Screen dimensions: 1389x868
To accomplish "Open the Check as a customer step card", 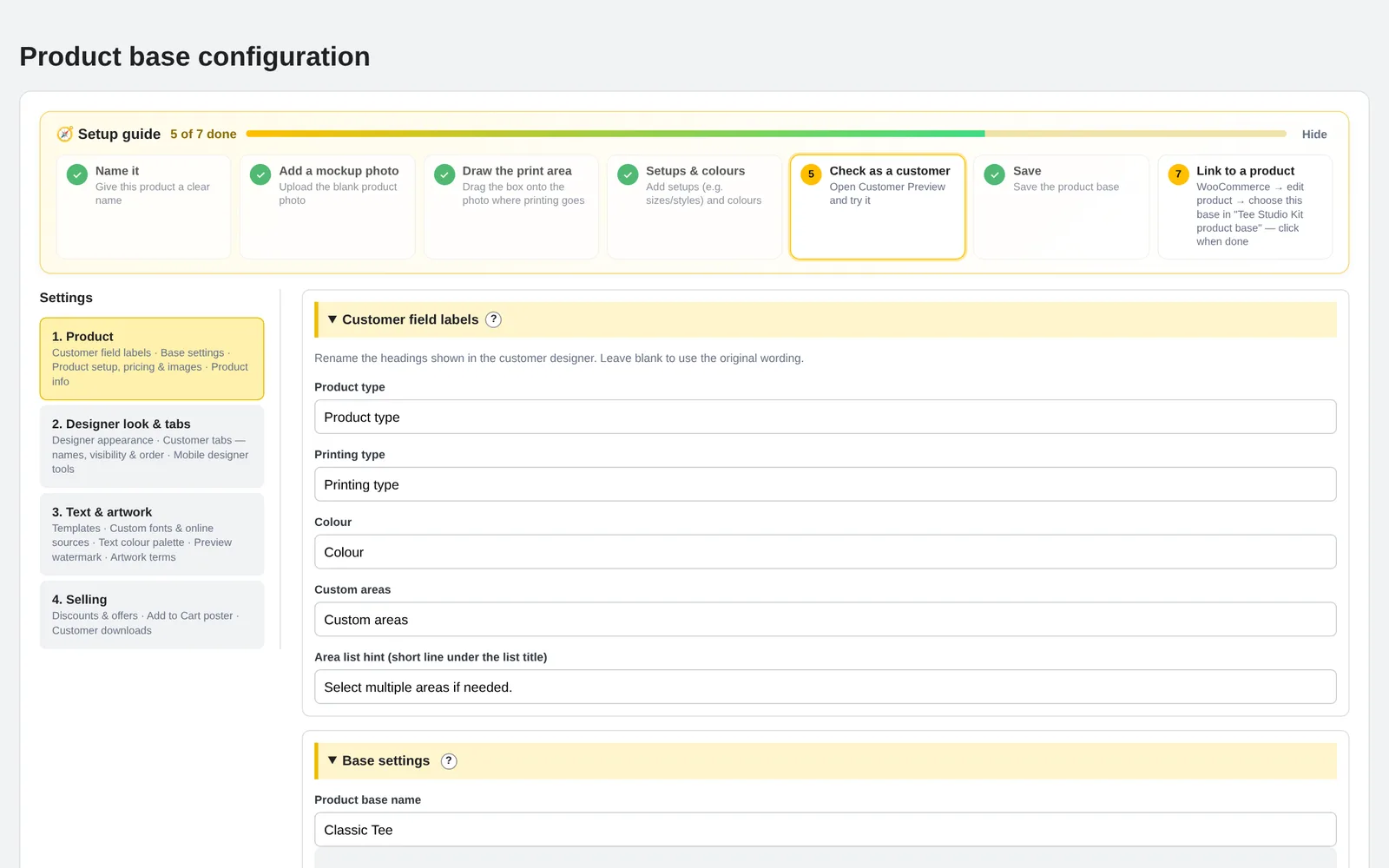I will [x=878, y=207].
